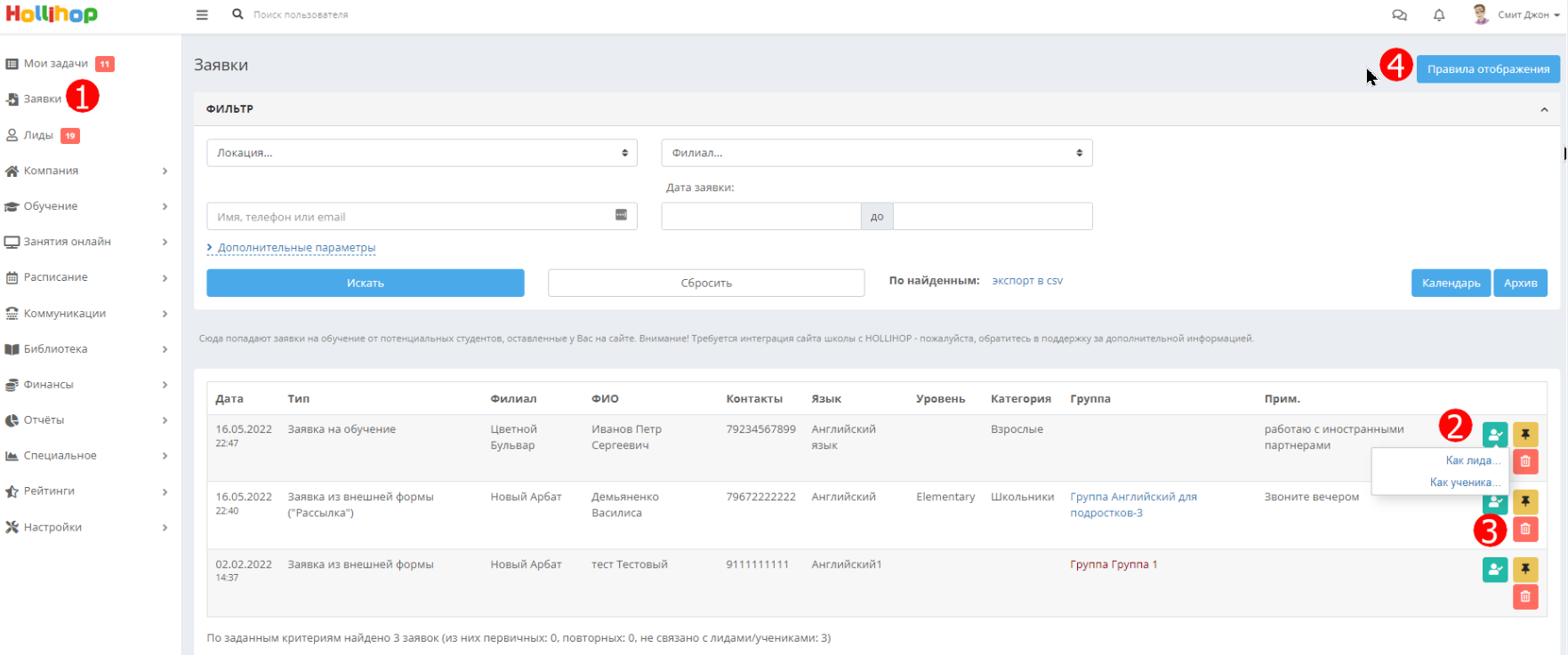
Task: Click the Искать button
Action: click(x=366, y=283)
